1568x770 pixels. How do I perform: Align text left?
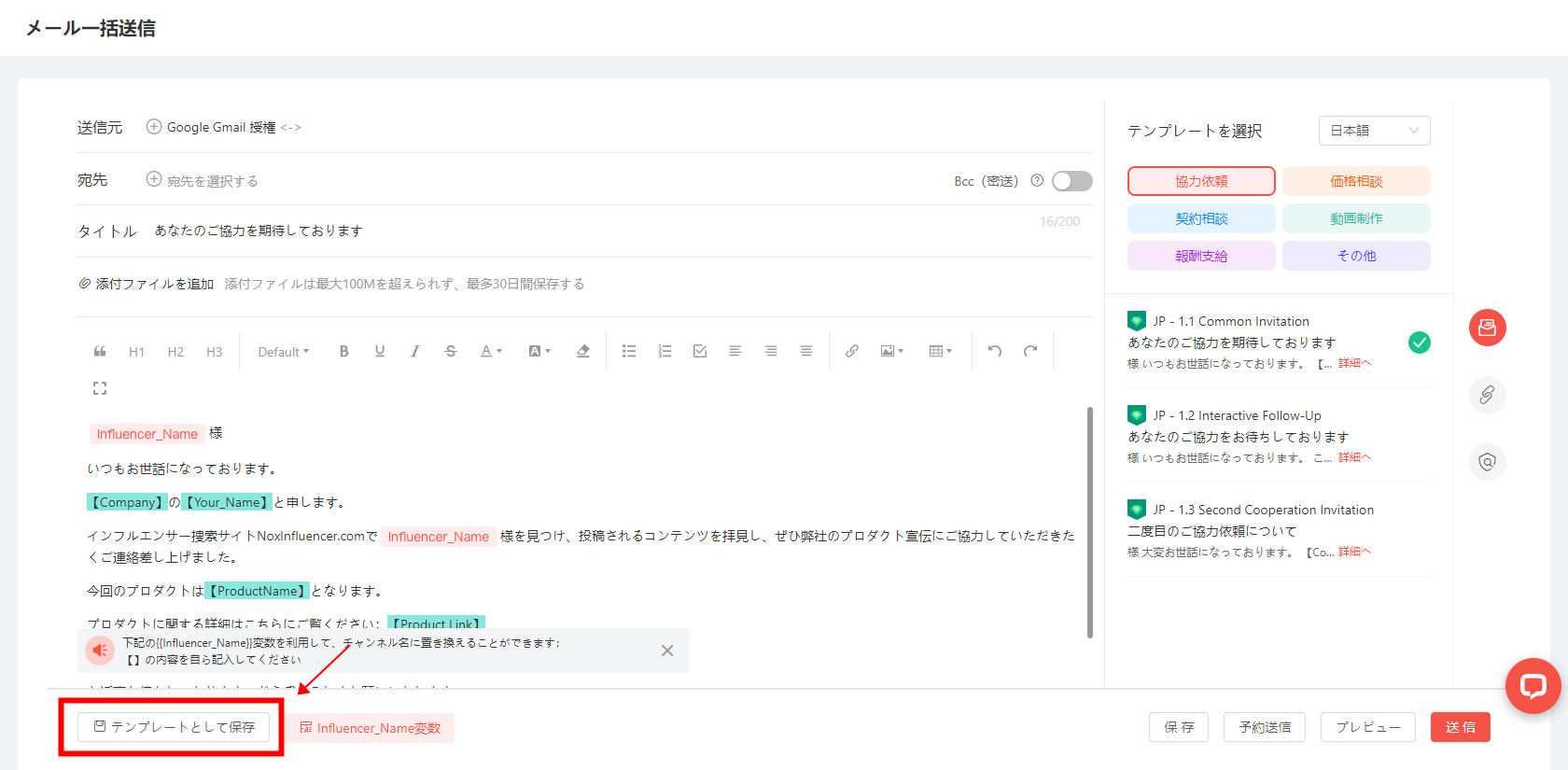click(735, 352)
